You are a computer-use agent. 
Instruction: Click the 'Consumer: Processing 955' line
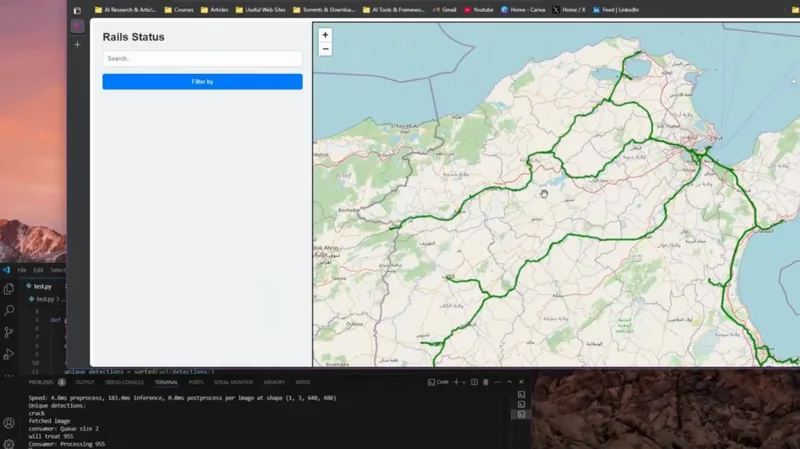pos(67,444)
